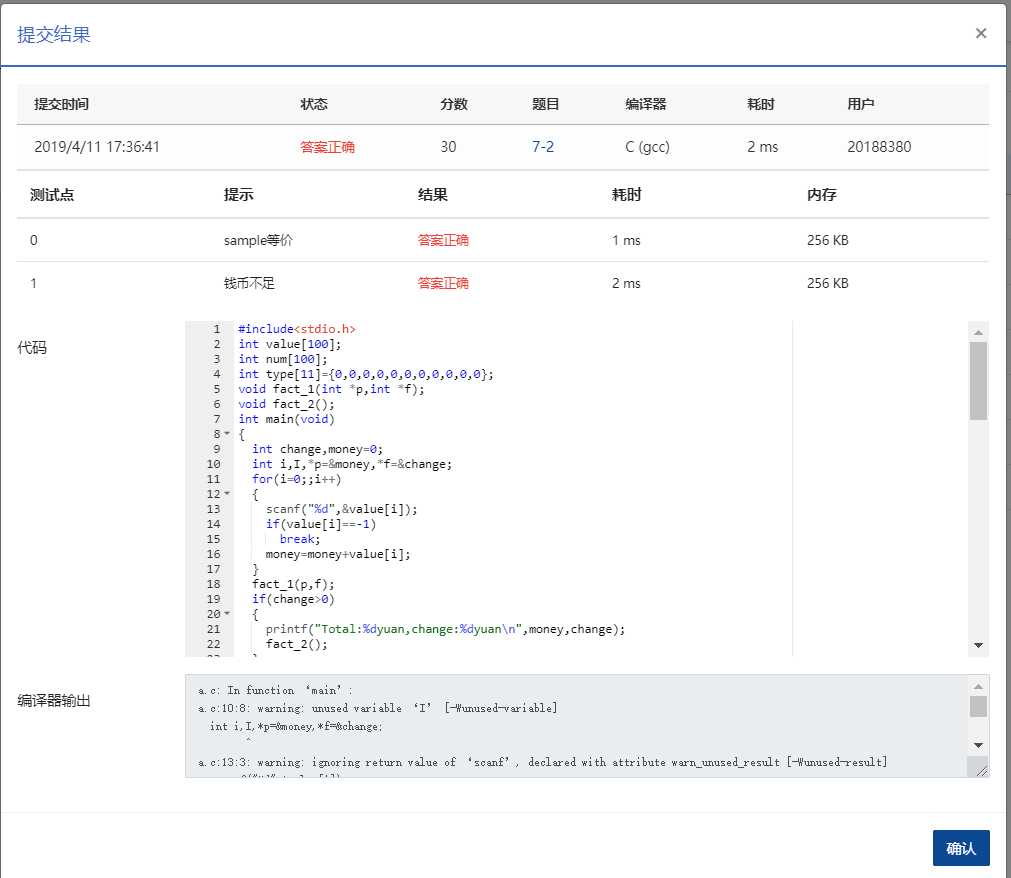The height and width of the screenshot is (878, 1011).
Task: Collapse code fold arrow at line 8
Action: [x=227, y=434]
